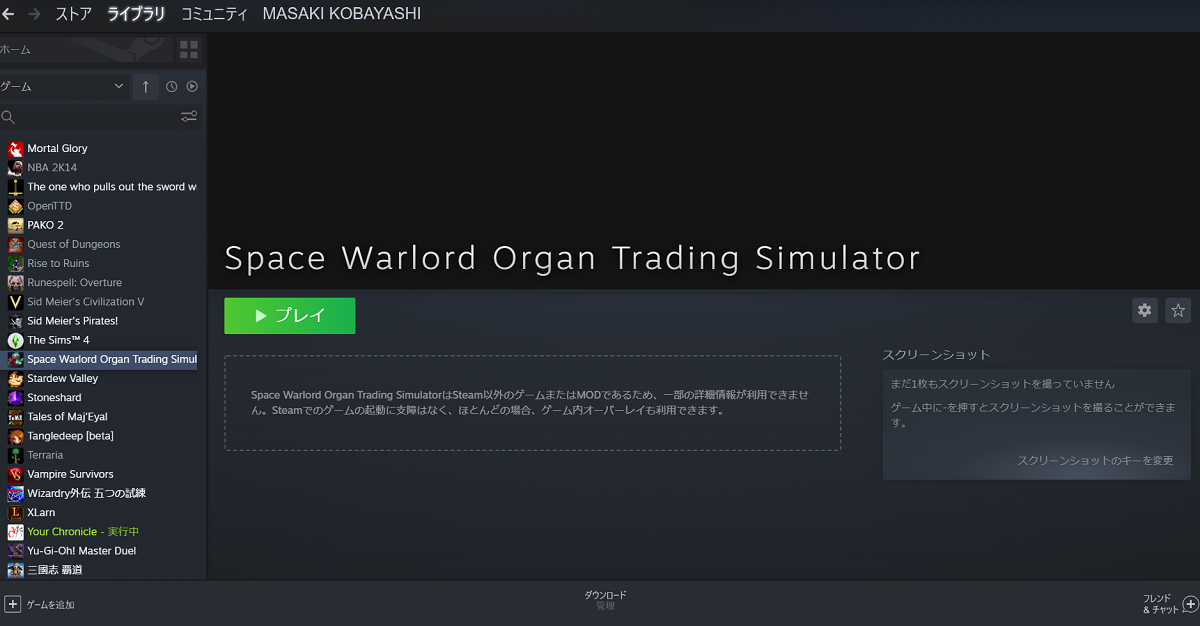The height and width of the screenshot is (626, 1200).
Task: Click Terraria game icon
Action: (x=16, y=455)
